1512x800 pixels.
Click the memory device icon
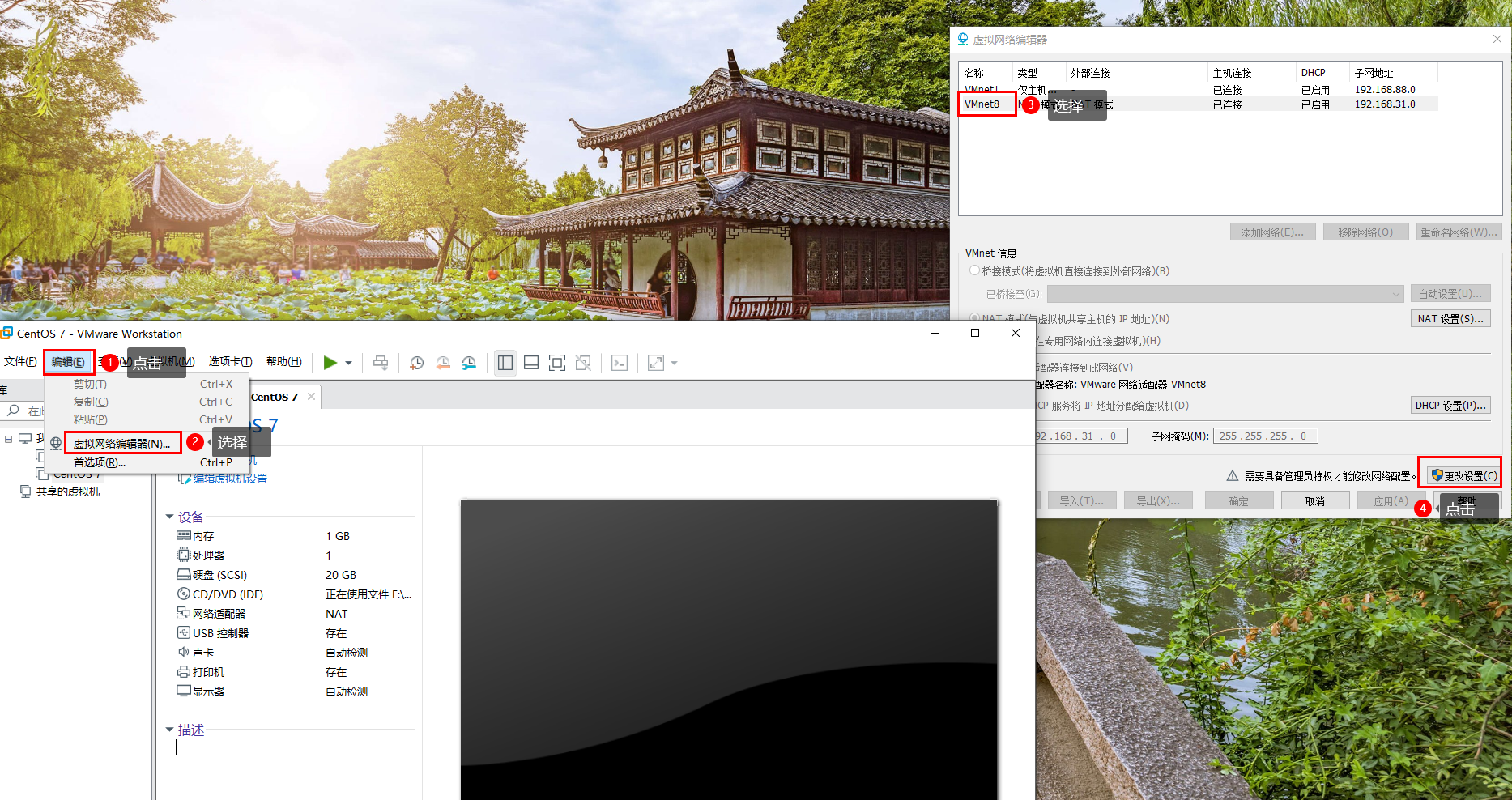click(184, 536)
